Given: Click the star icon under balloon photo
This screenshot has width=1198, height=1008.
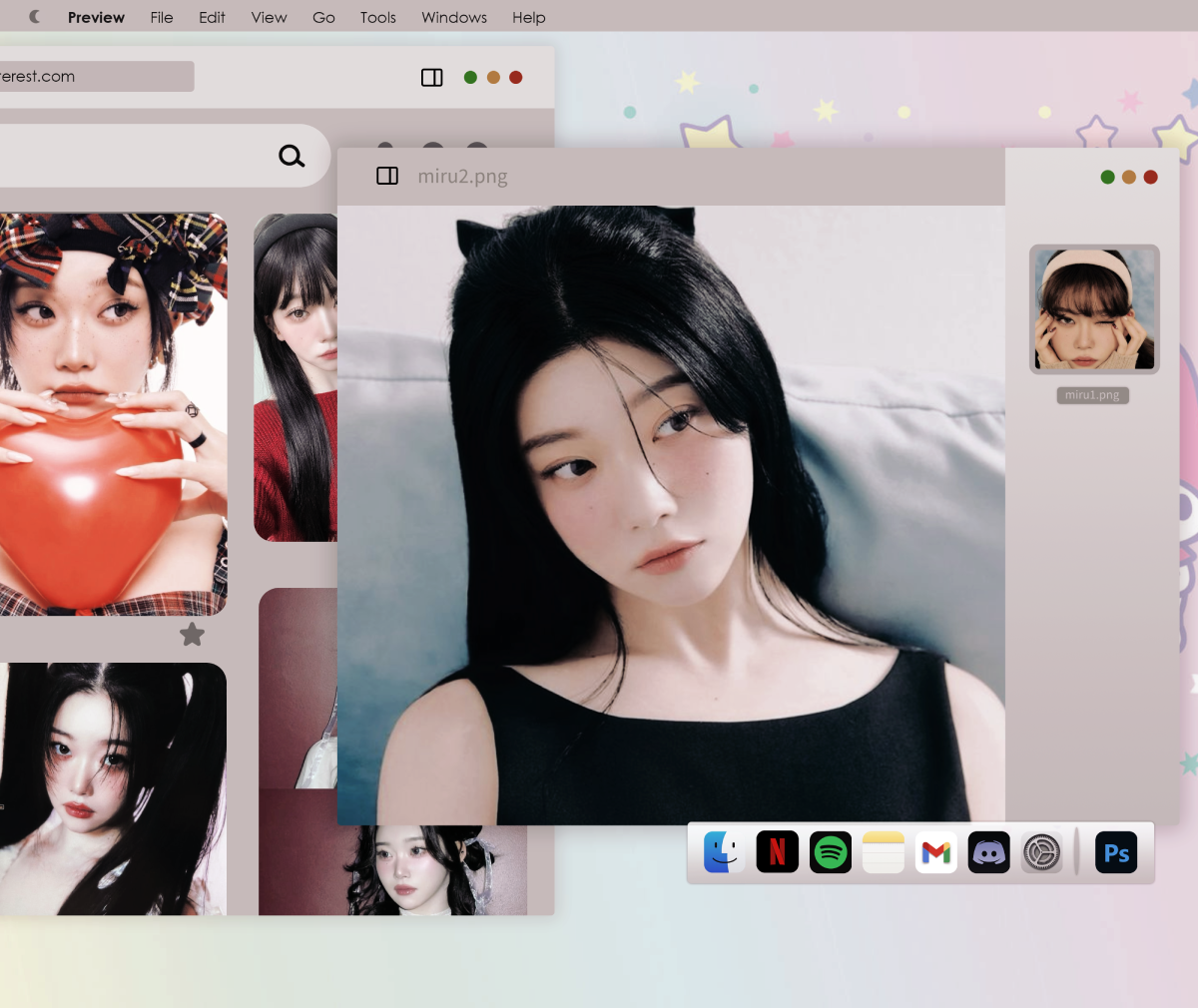Looking at the screenshot, I should [192, 634].
